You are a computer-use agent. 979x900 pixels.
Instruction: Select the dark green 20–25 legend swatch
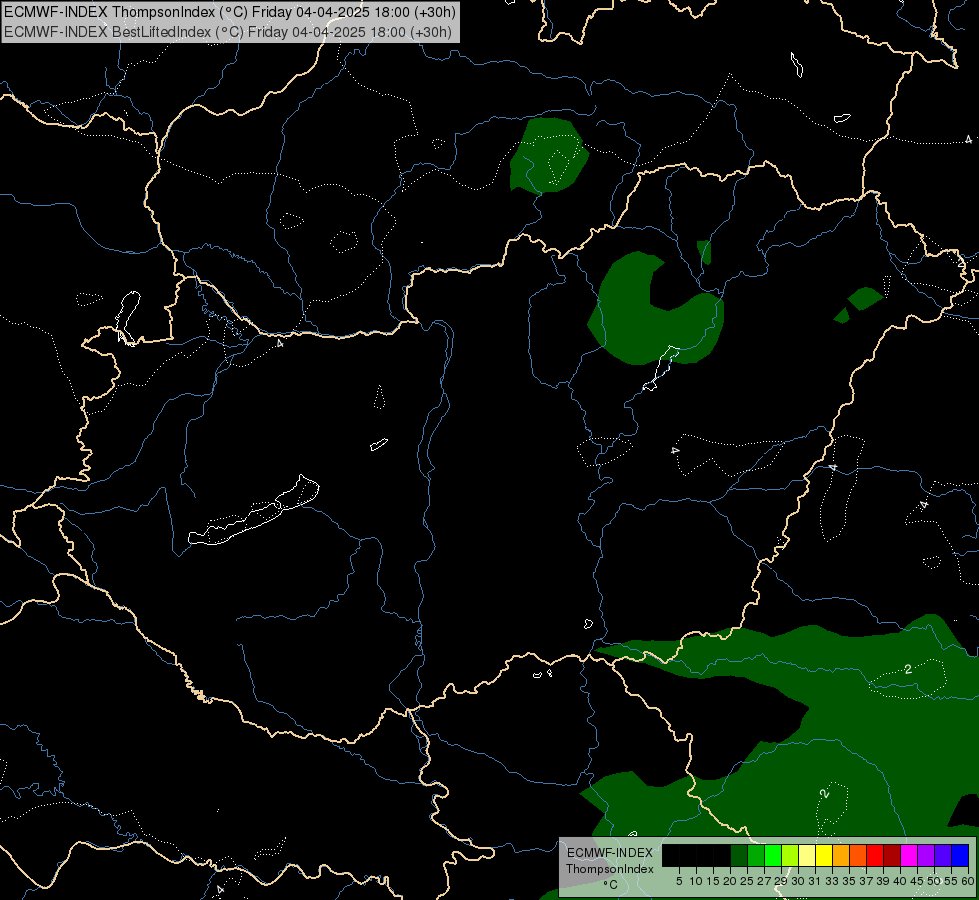pos(739,855)
